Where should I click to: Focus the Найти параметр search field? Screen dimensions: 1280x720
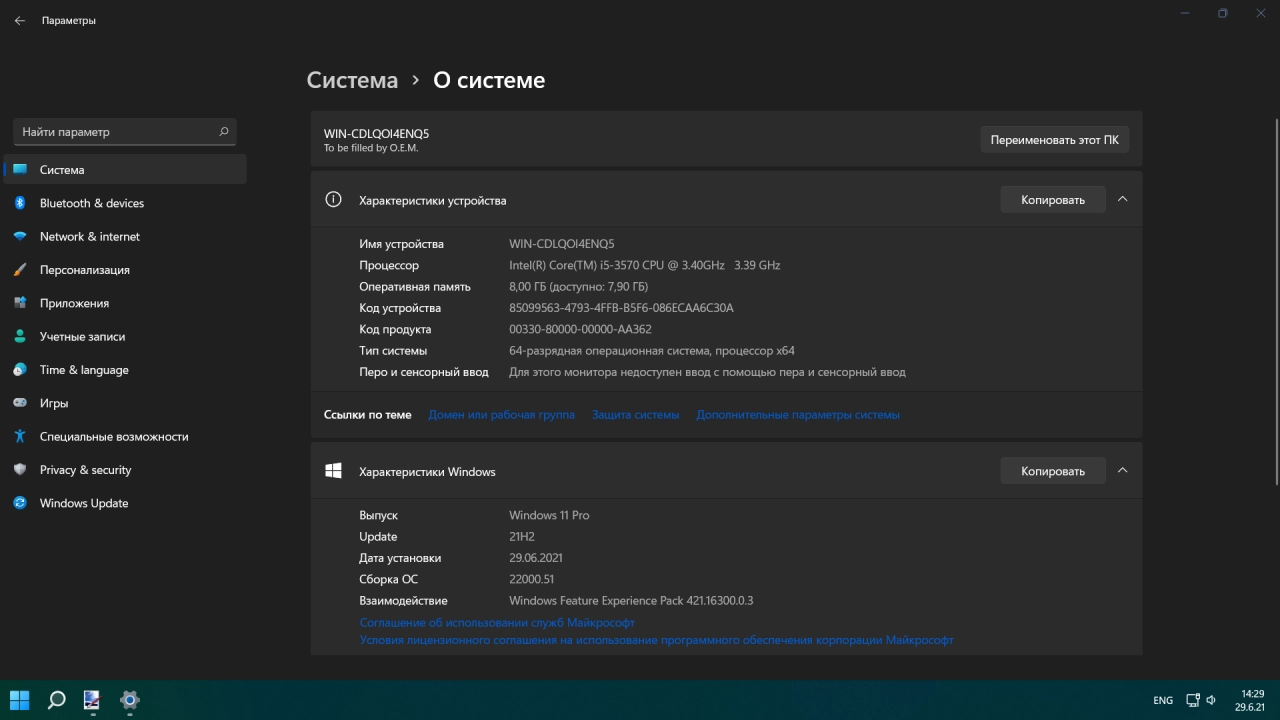click(125, 131)
